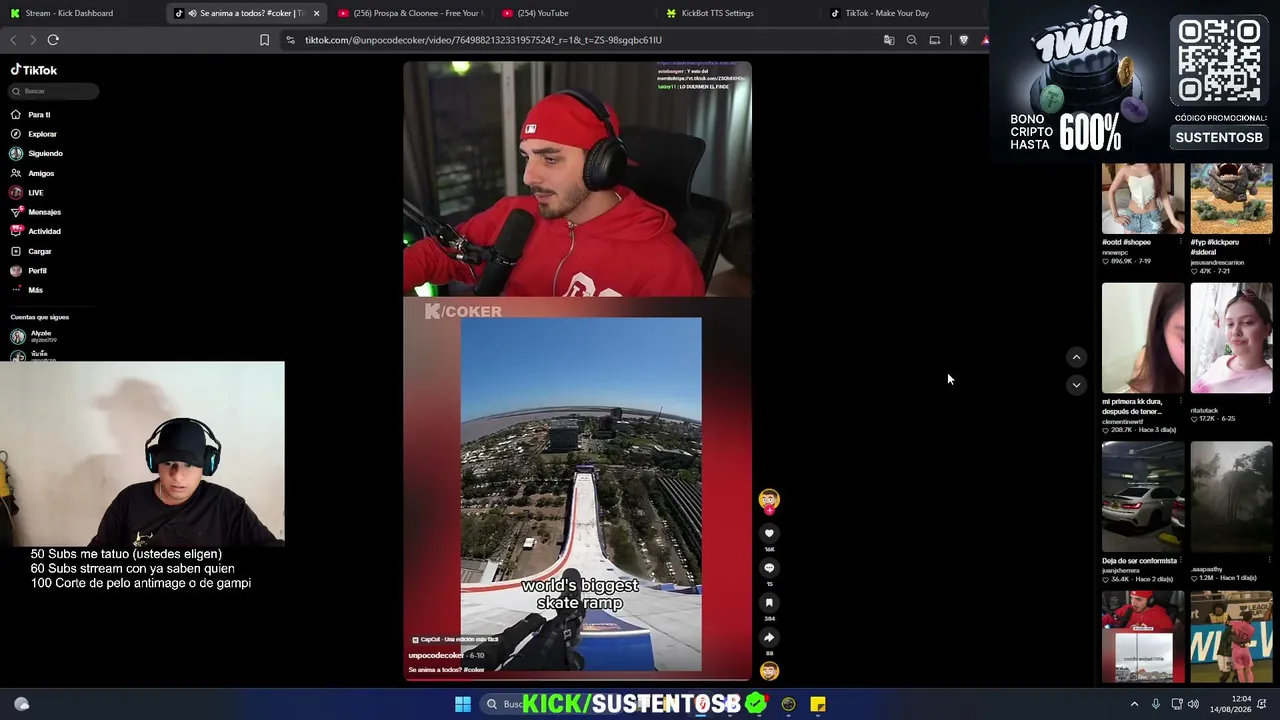Open the Brave shields icon

tap(963, 40)
